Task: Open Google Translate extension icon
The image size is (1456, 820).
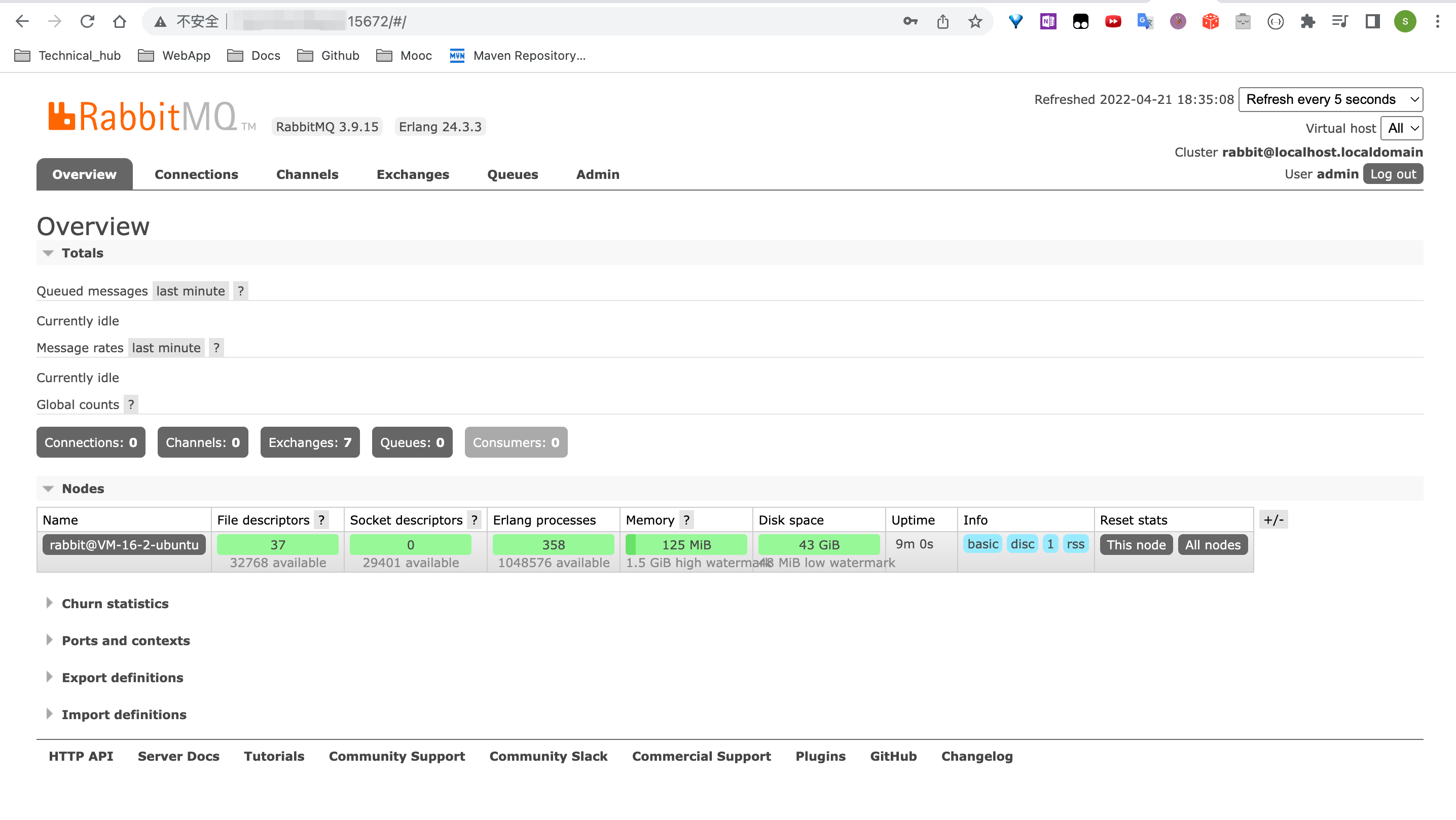Action: point(1145,21)
